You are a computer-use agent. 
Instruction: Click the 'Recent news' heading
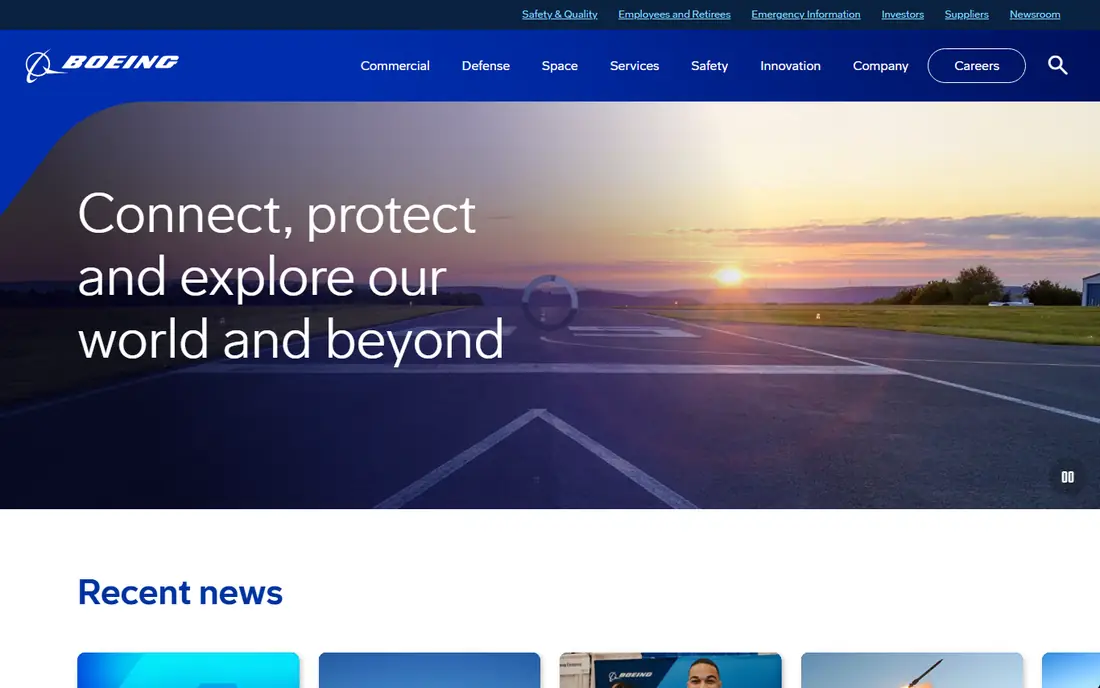pyautogui.click(x=180, y=593)
